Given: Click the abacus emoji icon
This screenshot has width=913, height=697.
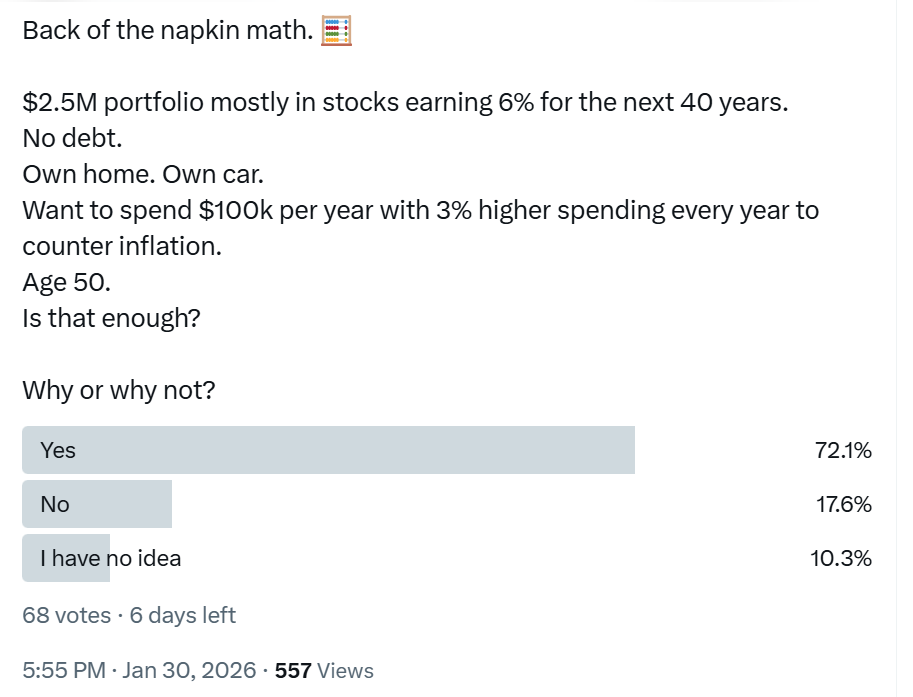Looking at the screenshot, I should point(337,31).
